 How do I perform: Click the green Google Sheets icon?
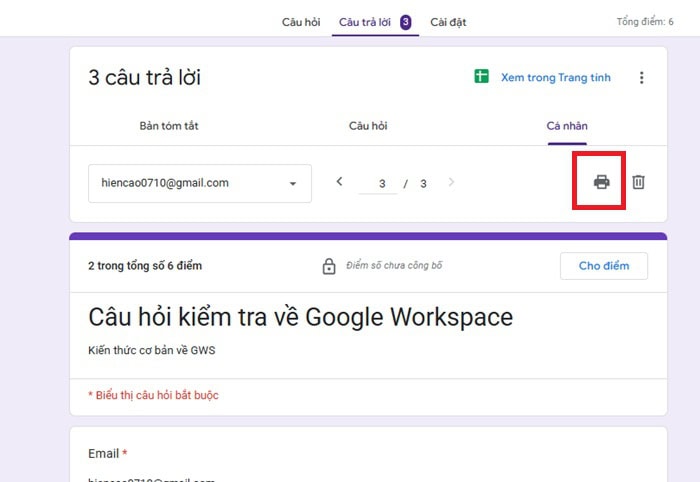[x=481, y=78]
